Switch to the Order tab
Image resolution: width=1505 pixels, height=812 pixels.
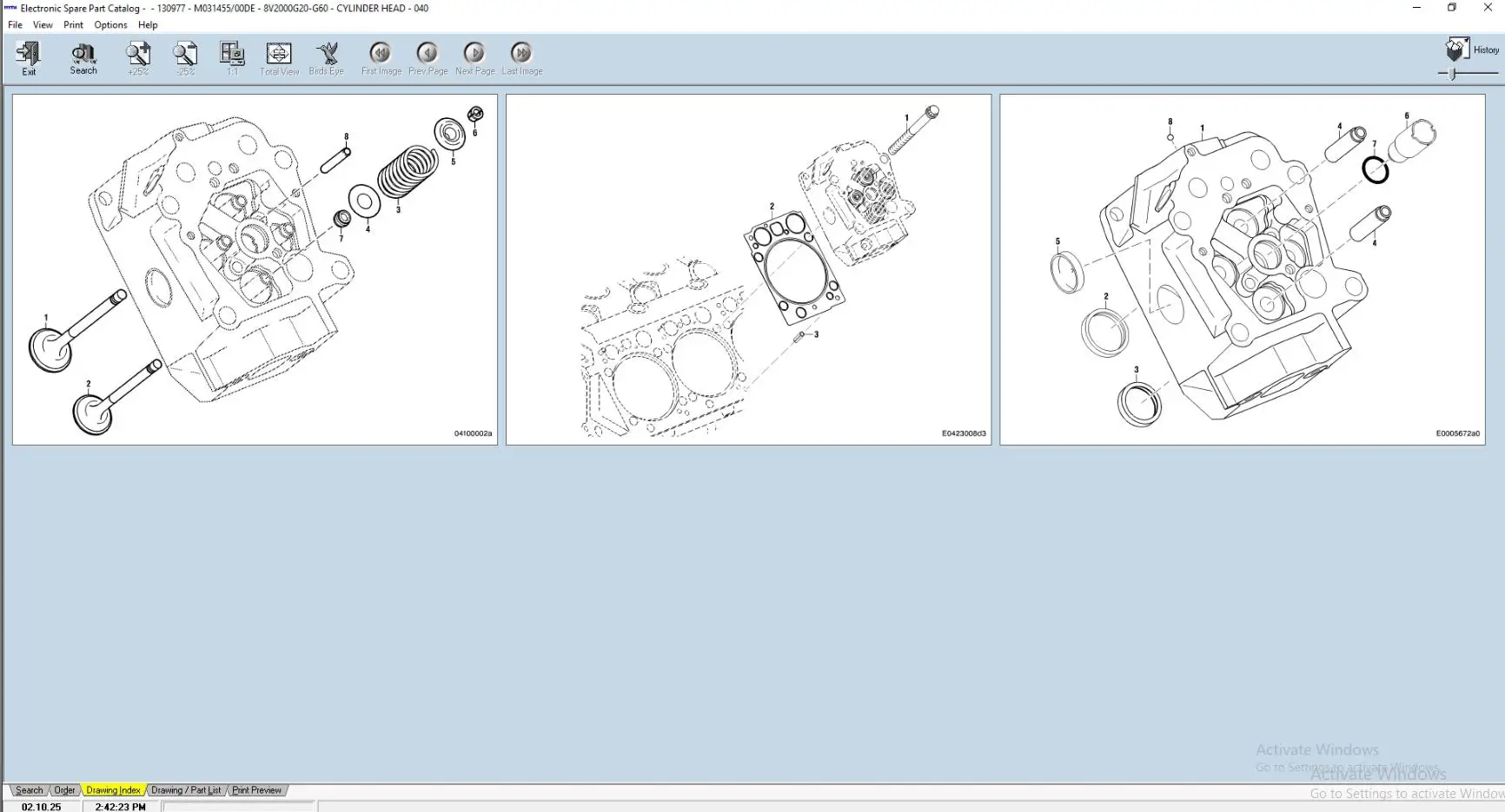coord(63,789)
